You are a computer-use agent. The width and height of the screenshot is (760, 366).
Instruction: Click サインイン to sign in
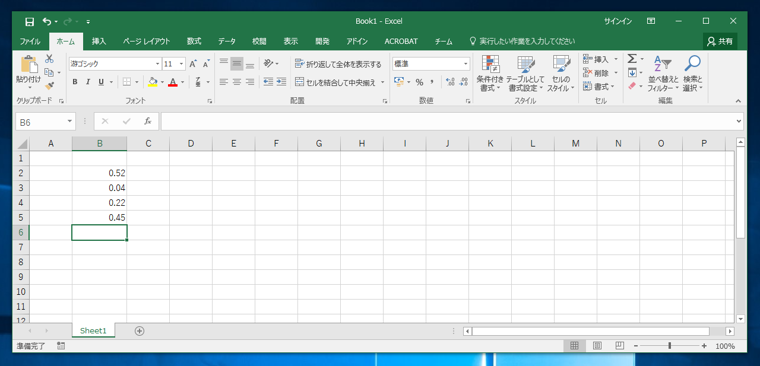point(618,21)
